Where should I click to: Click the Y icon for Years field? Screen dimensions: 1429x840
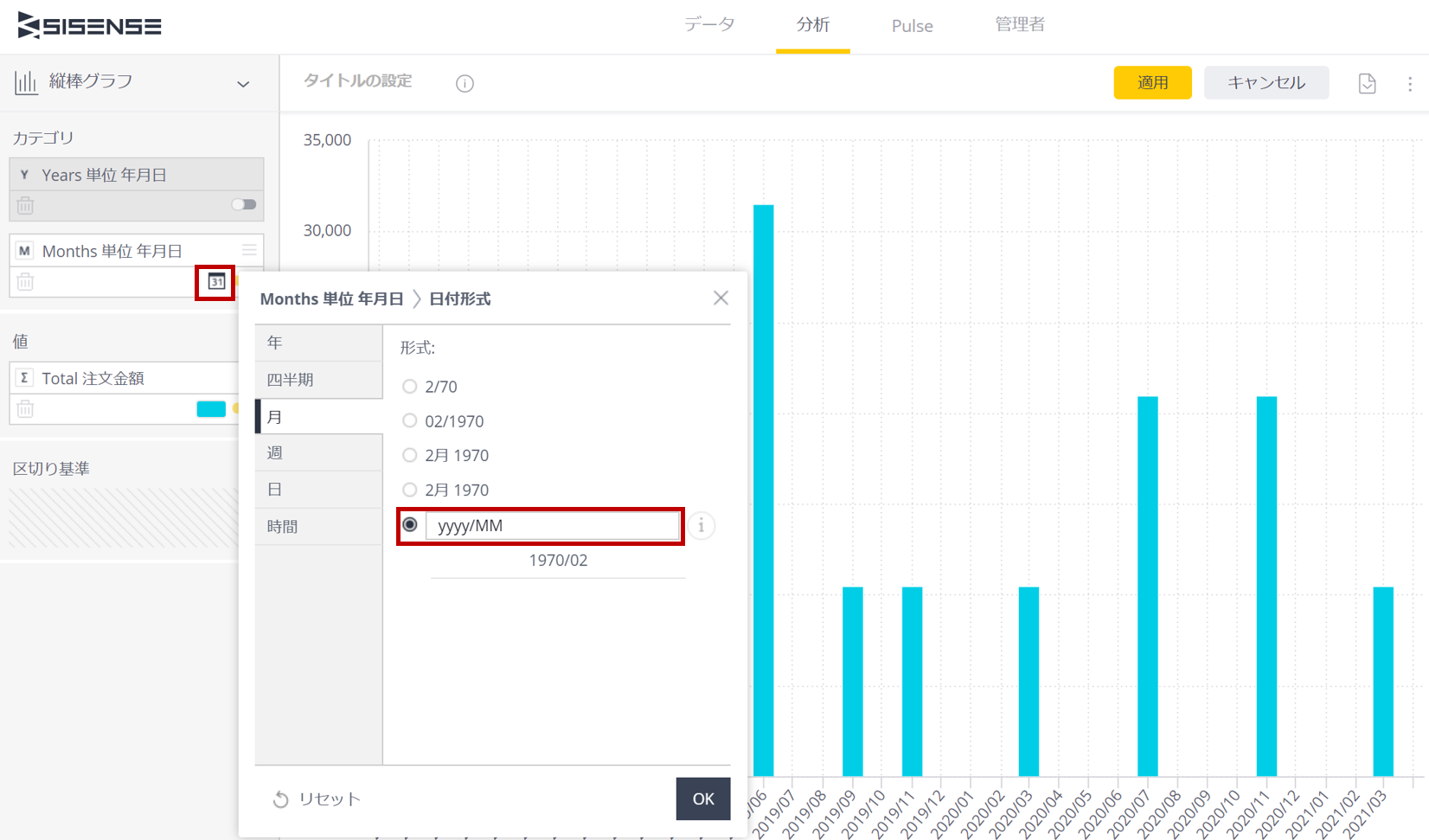pos(24,175)
